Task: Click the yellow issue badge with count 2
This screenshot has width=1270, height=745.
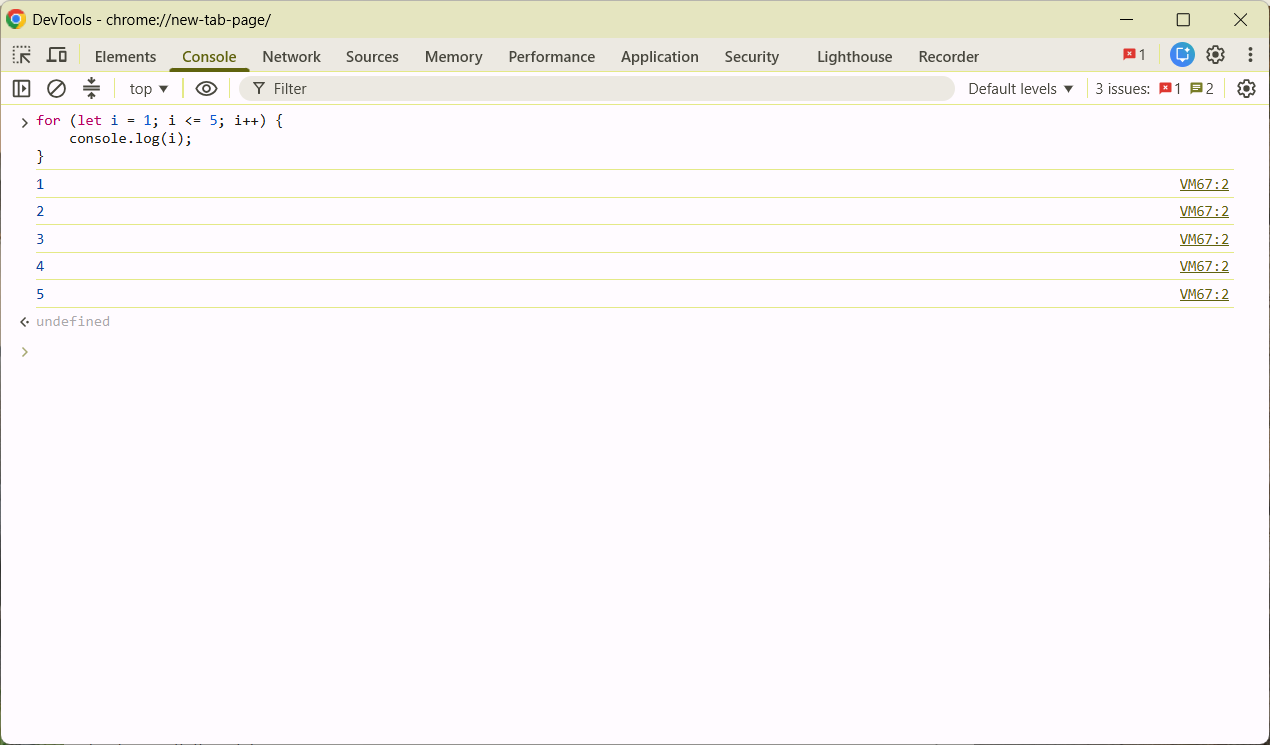Action: (x=1201, y=88)
